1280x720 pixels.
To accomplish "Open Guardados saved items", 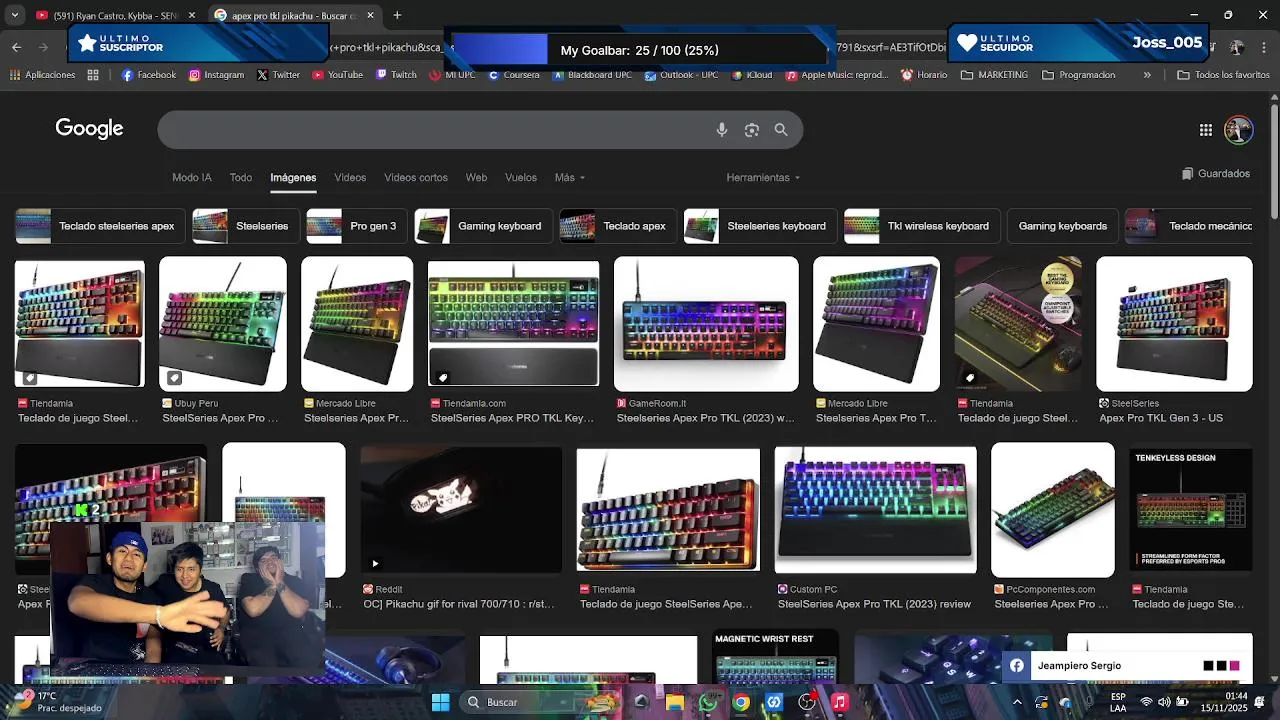I will tap(1216, 174).
